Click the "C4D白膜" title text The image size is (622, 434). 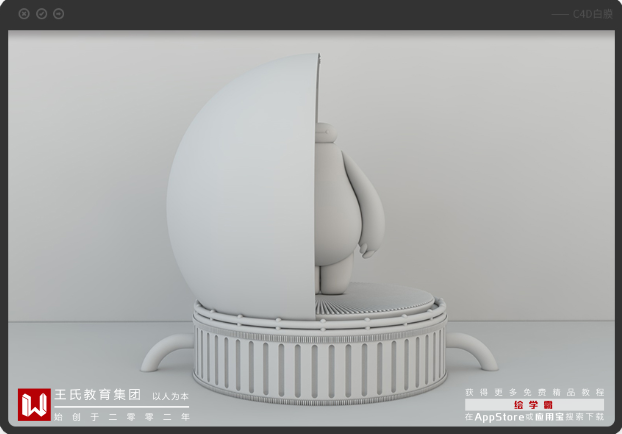(x=593, y=14)
